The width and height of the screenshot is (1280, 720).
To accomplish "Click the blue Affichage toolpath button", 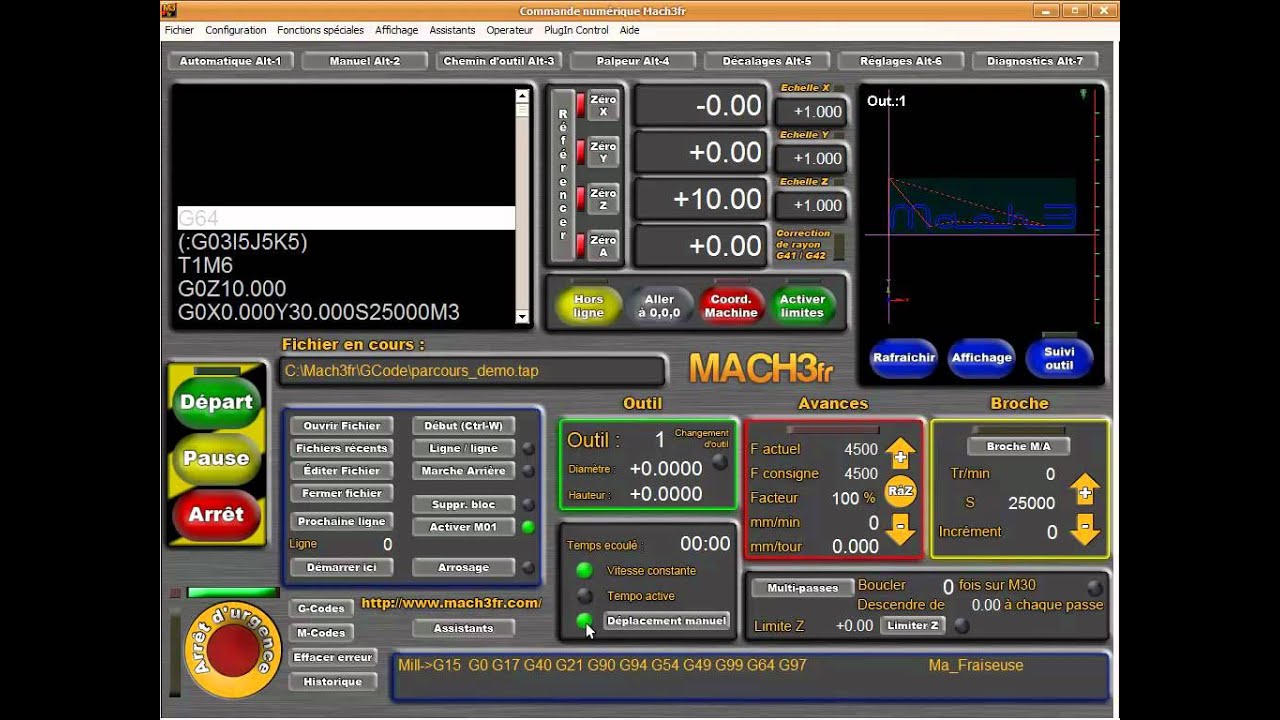I will point(981,358).
